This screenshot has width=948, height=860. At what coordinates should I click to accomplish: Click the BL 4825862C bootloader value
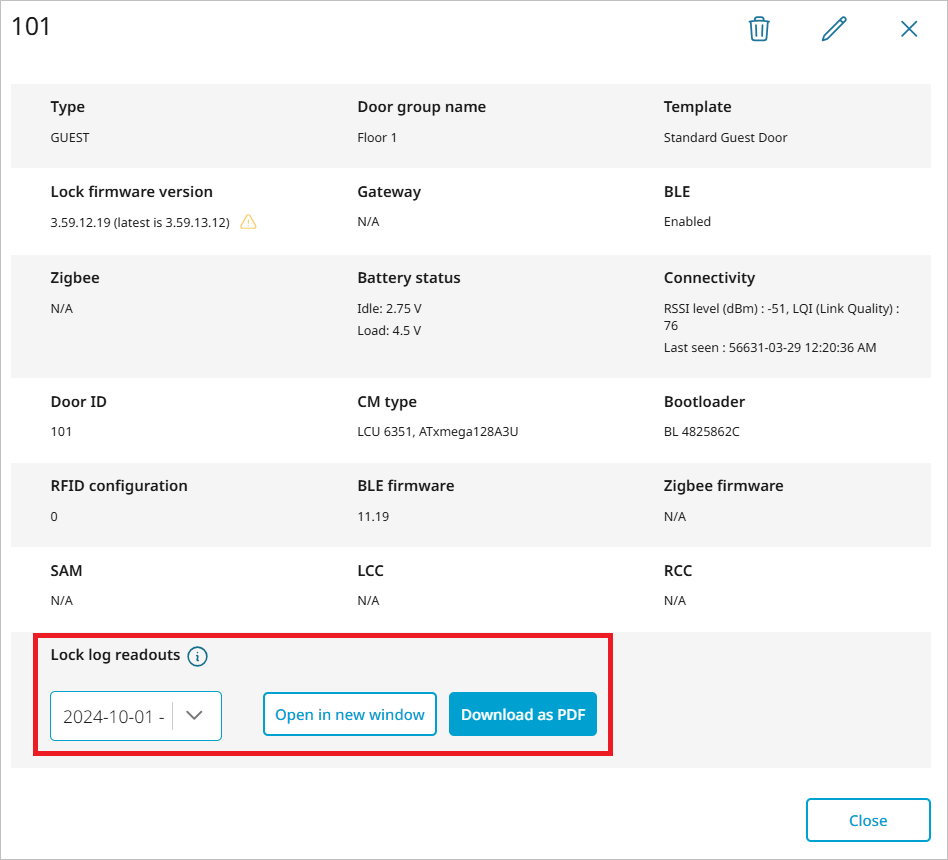[701, 432]
